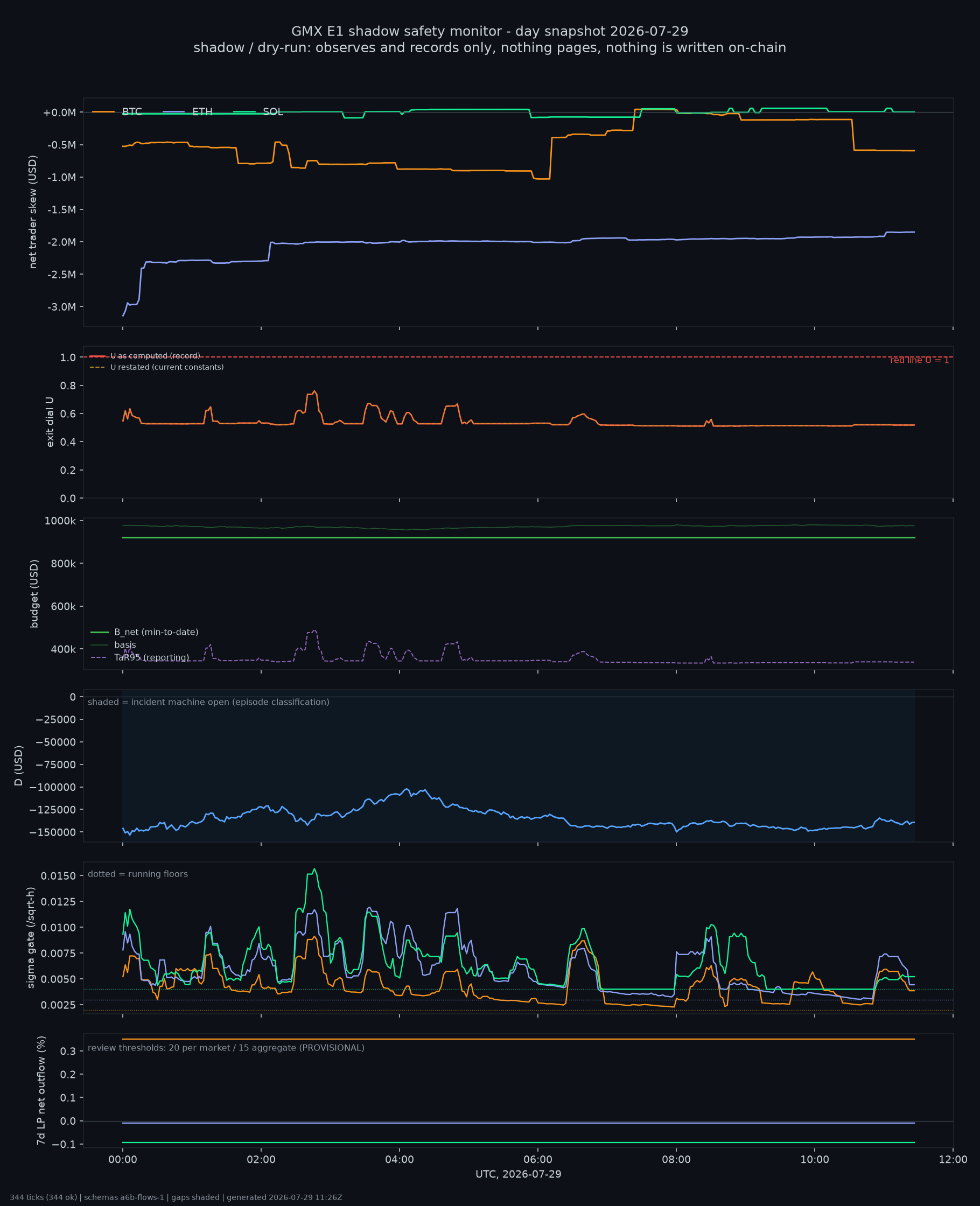The width and height of the screenshot is (980, 1206).
Task: Click the '400k' tick label
Action: [63, 649]
